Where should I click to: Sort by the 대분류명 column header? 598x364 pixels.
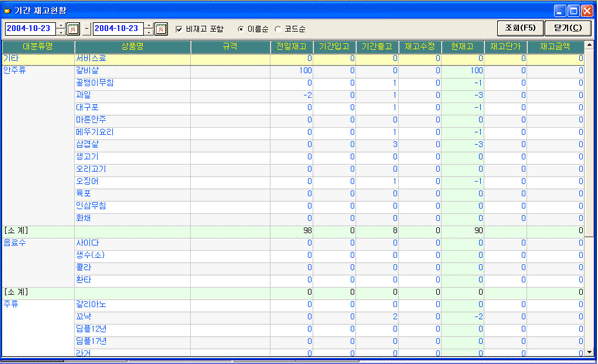(x=38, y=47)
